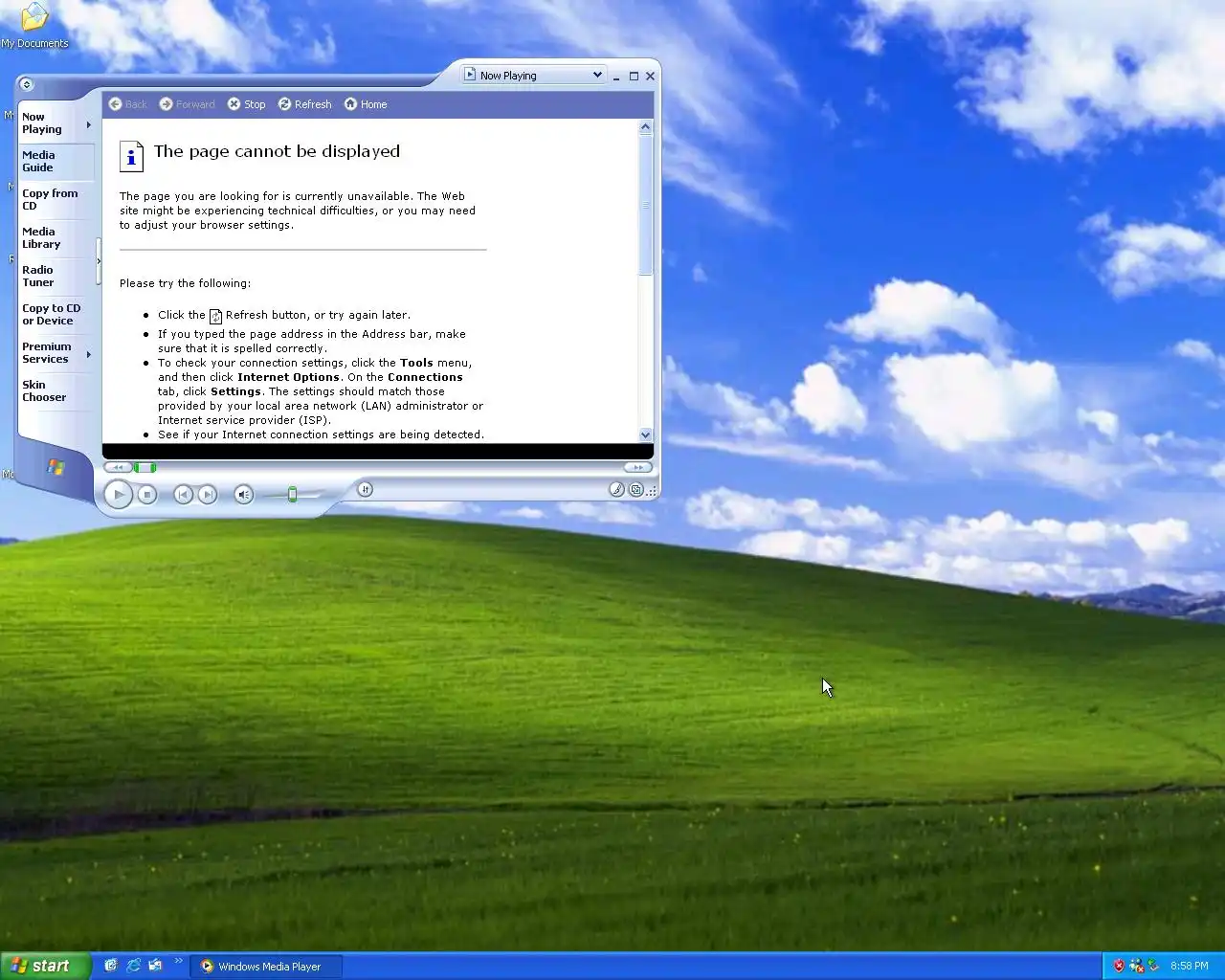Click the Forward navigation button
This screenshot has height=980, width=1225.
click(188, 104)
